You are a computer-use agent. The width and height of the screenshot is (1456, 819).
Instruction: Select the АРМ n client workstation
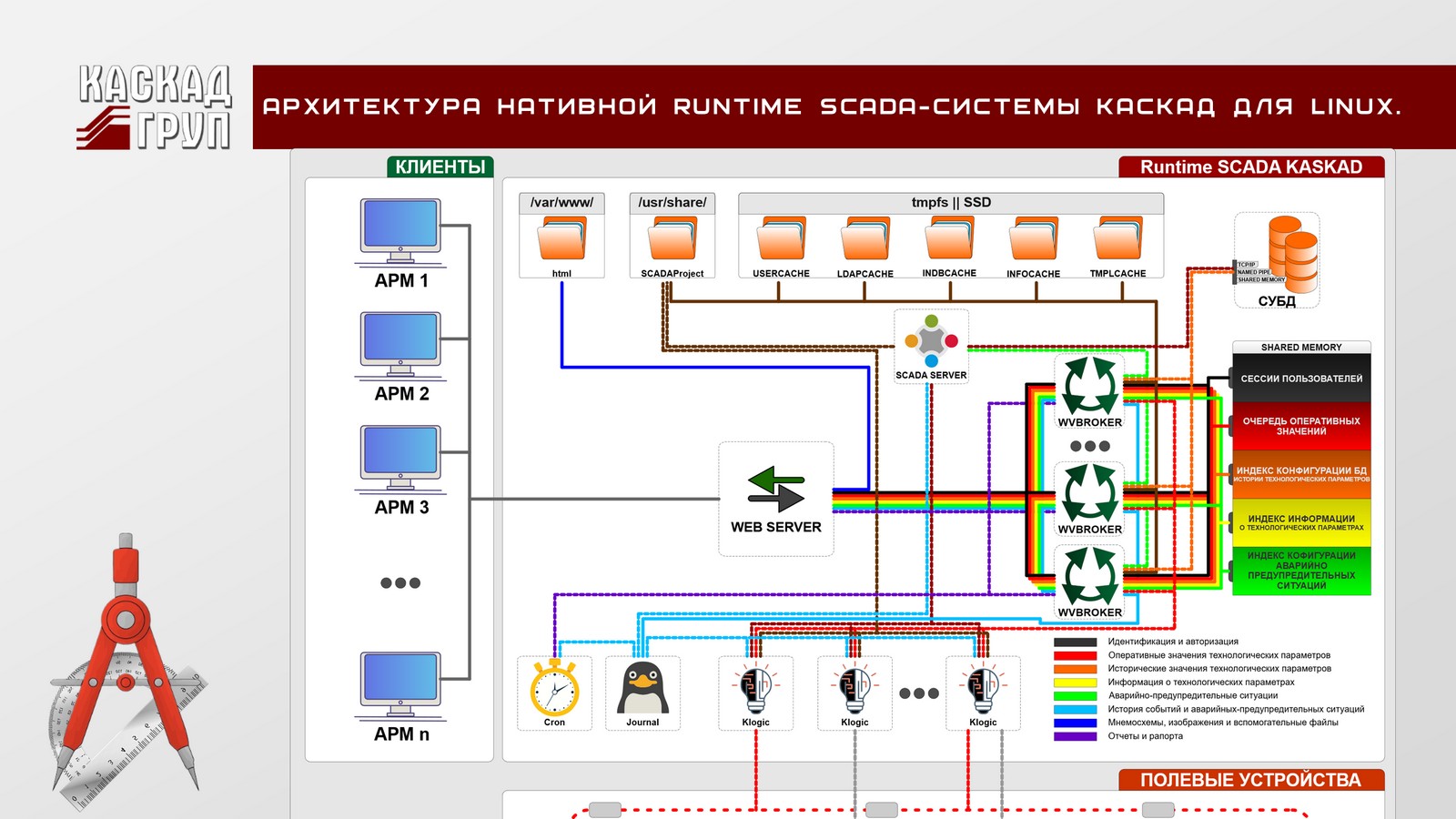click(400, 682)
